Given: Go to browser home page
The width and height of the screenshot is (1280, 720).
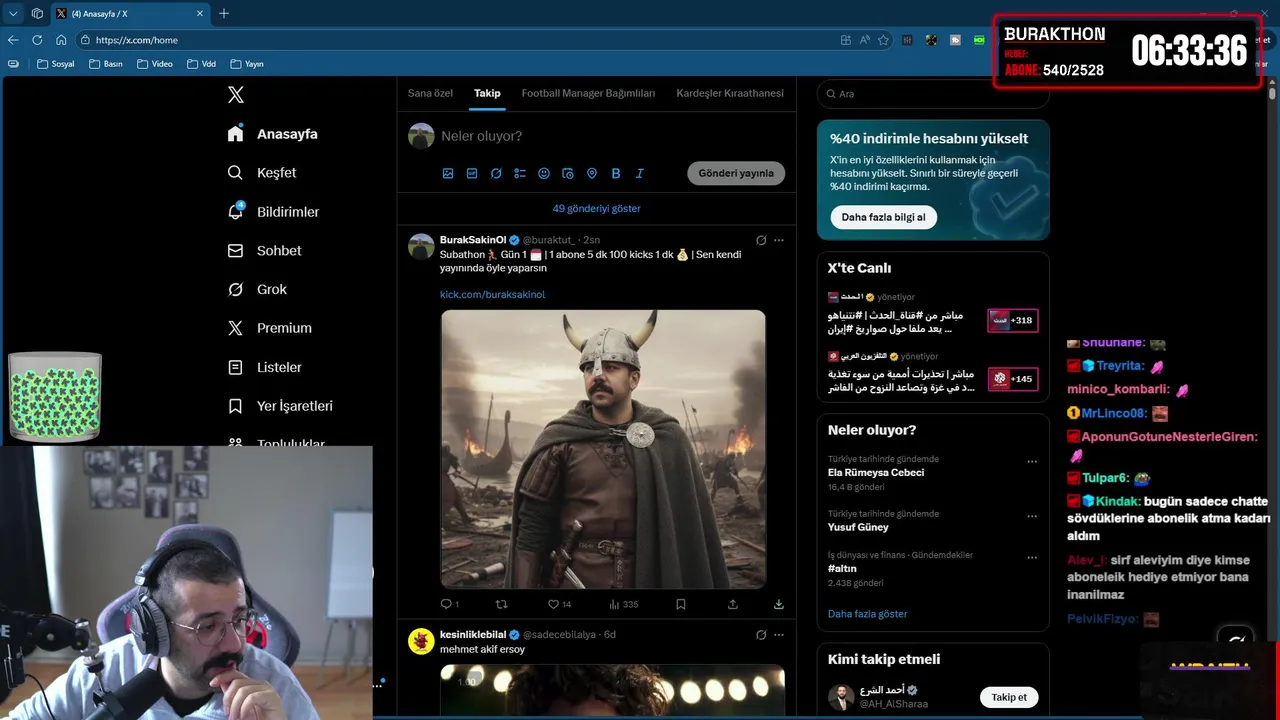Looking at the screenshot, I should tap(61, 40).
